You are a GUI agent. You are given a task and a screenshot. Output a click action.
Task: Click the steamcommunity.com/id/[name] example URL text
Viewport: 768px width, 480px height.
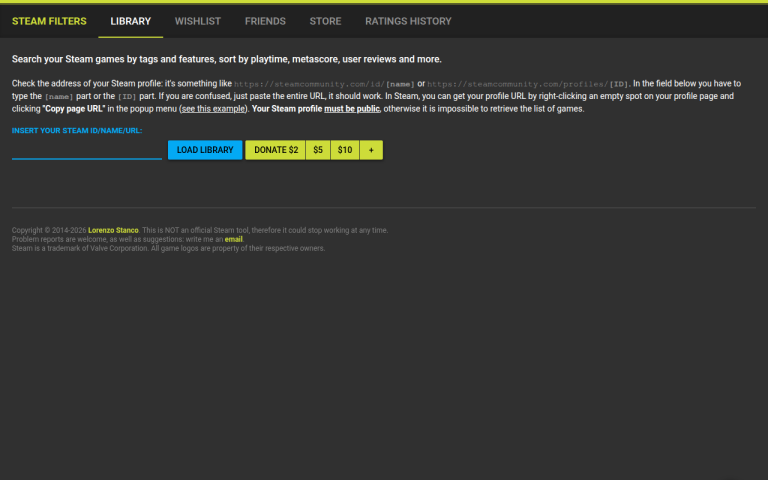[324, 84]
